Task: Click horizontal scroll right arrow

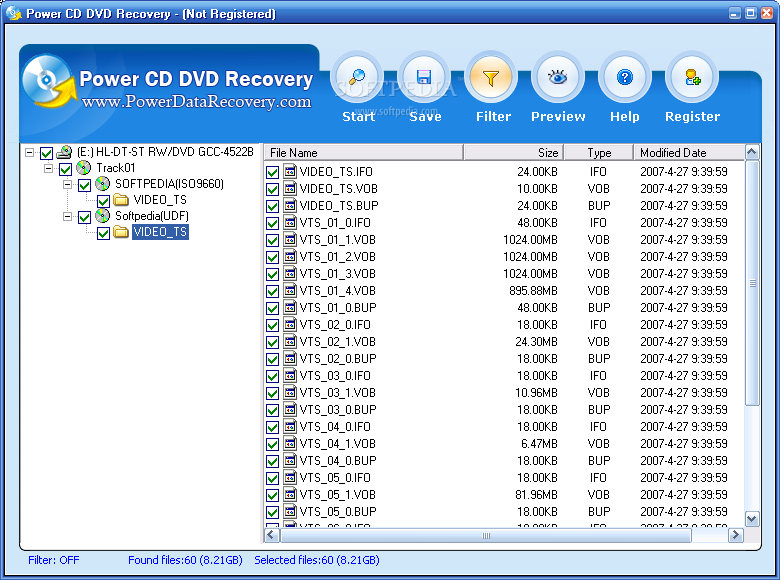Action: point(736,535)
